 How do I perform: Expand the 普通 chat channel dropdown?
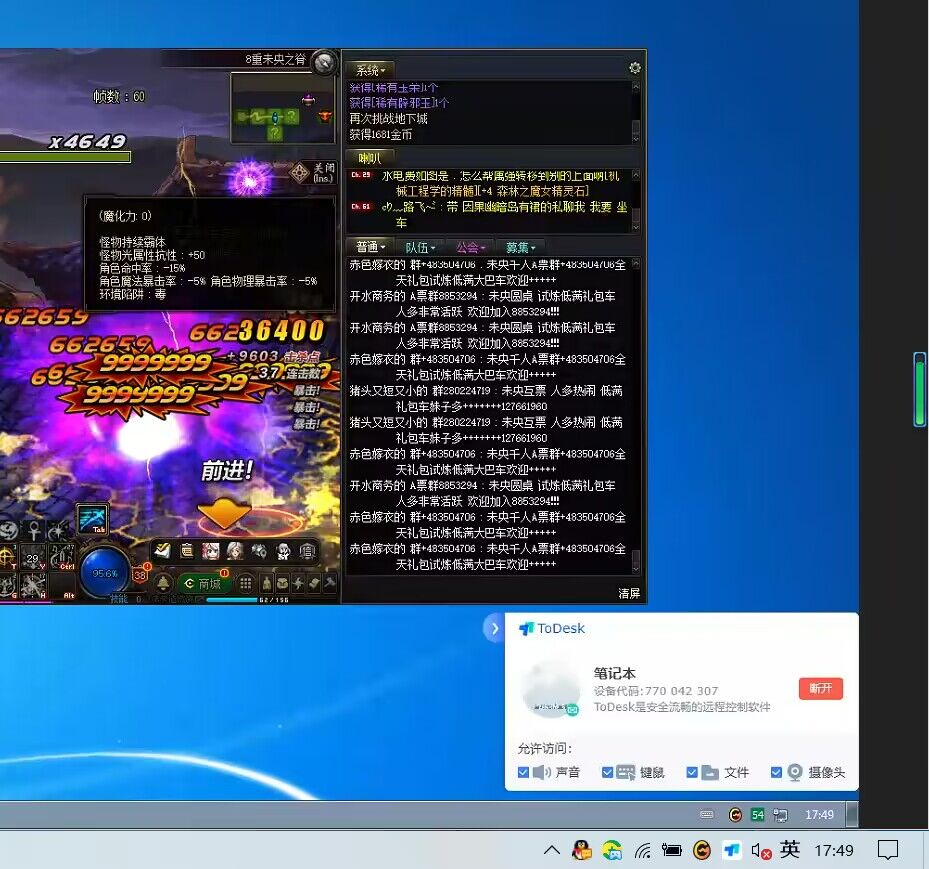tap(370, 246)
